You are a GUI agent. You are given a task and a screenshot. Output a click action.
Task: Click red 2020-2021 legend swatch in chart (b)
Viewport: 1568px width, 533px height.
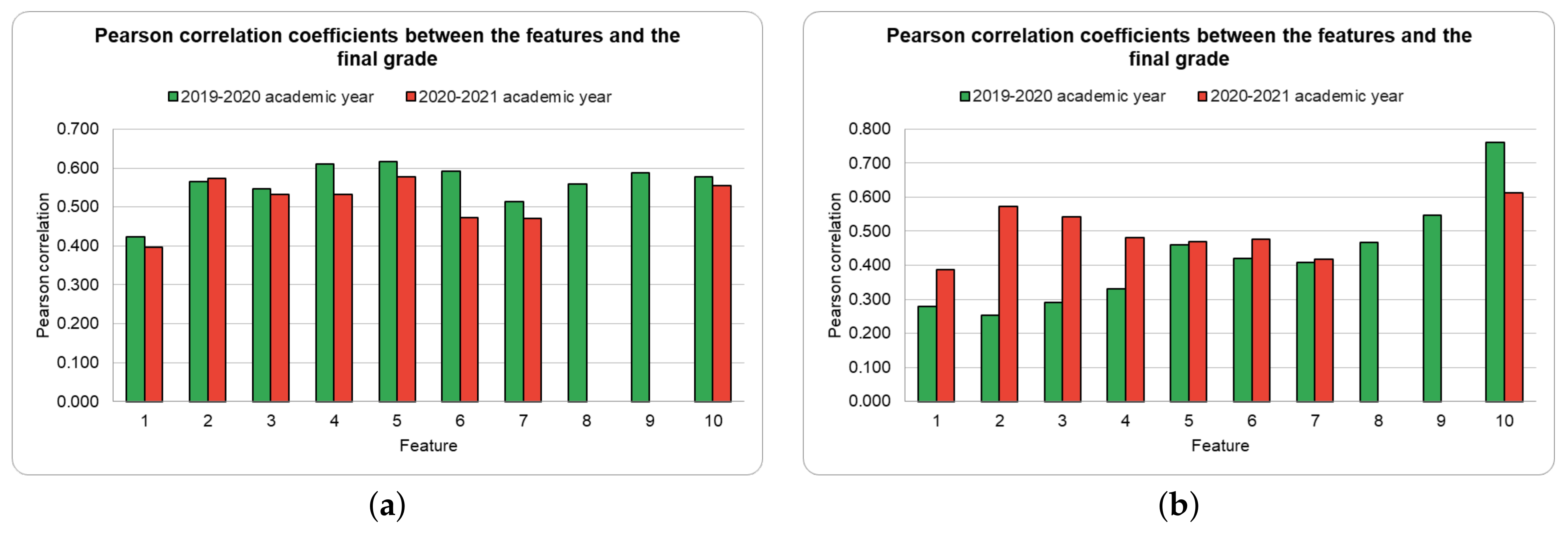[1202, 96]
